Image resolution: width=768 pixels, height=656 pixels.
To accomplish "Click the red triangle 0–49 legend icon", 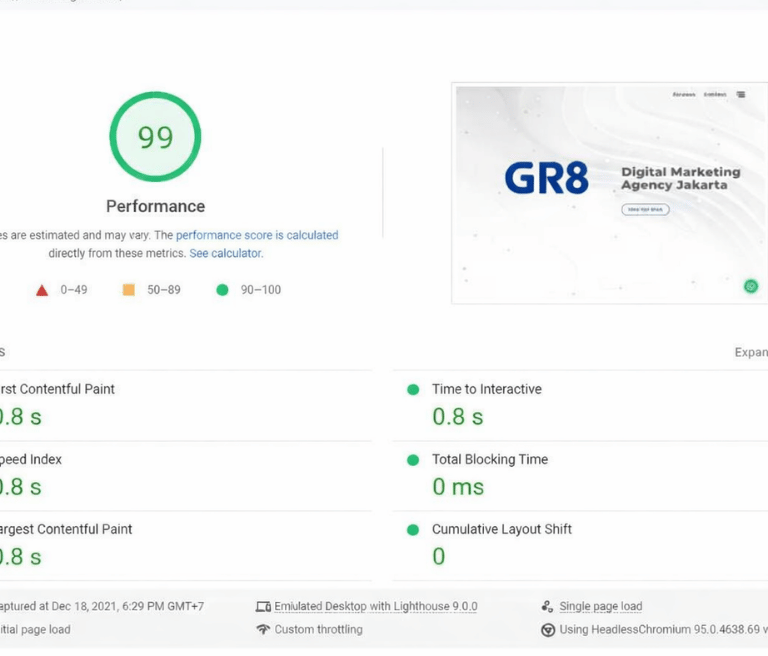I will coord(42,291).
